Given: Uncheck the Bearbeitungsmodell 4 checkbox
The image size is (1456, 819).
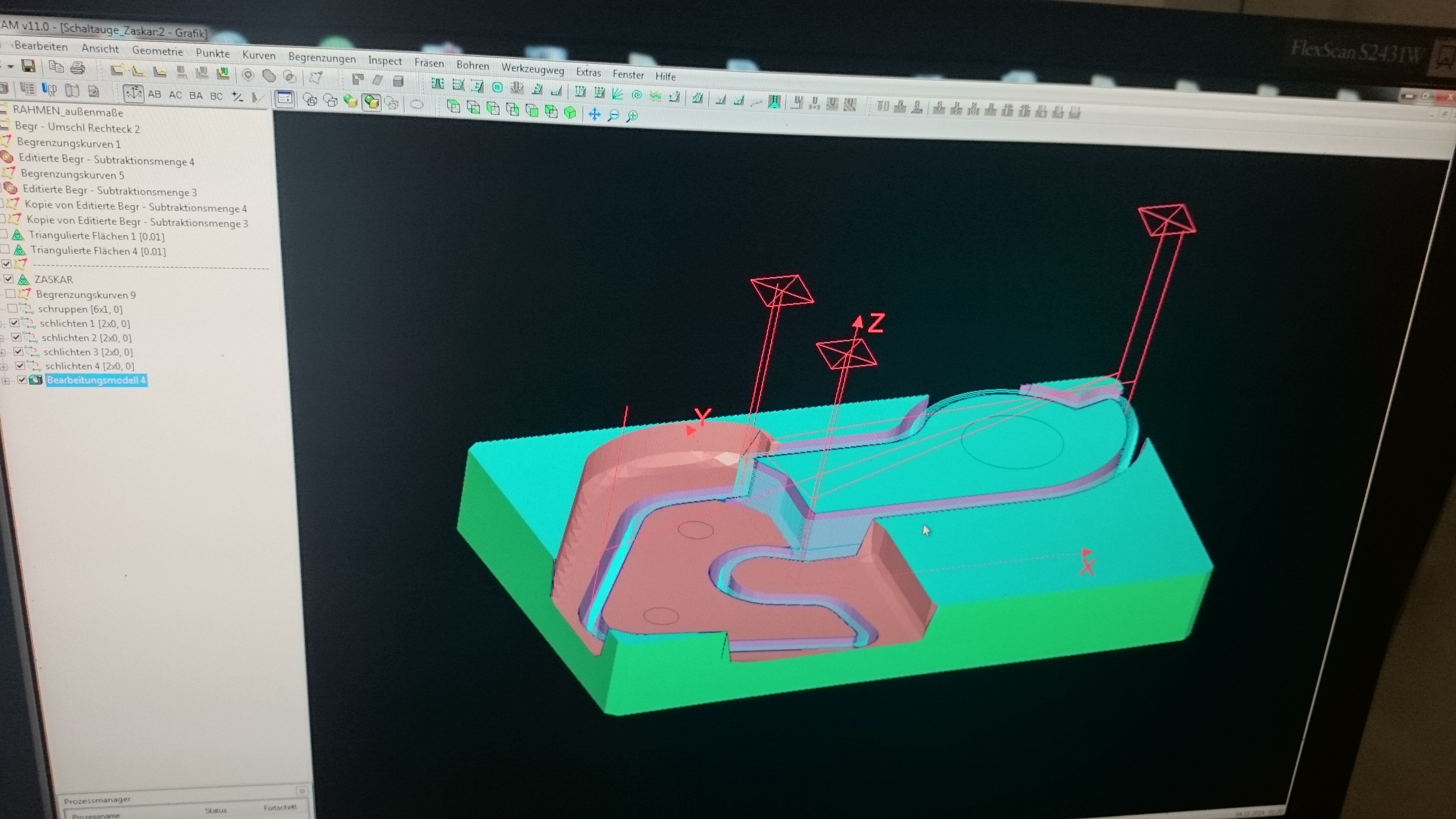Looking at the screenshot, I should 22,379.
